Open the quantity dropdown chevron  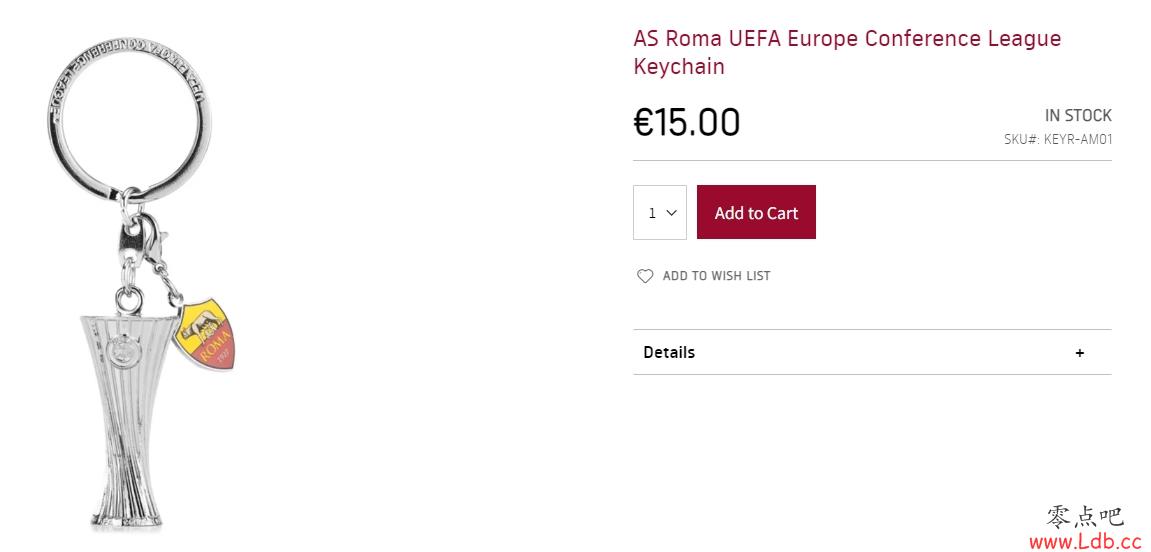click(671, 213)
